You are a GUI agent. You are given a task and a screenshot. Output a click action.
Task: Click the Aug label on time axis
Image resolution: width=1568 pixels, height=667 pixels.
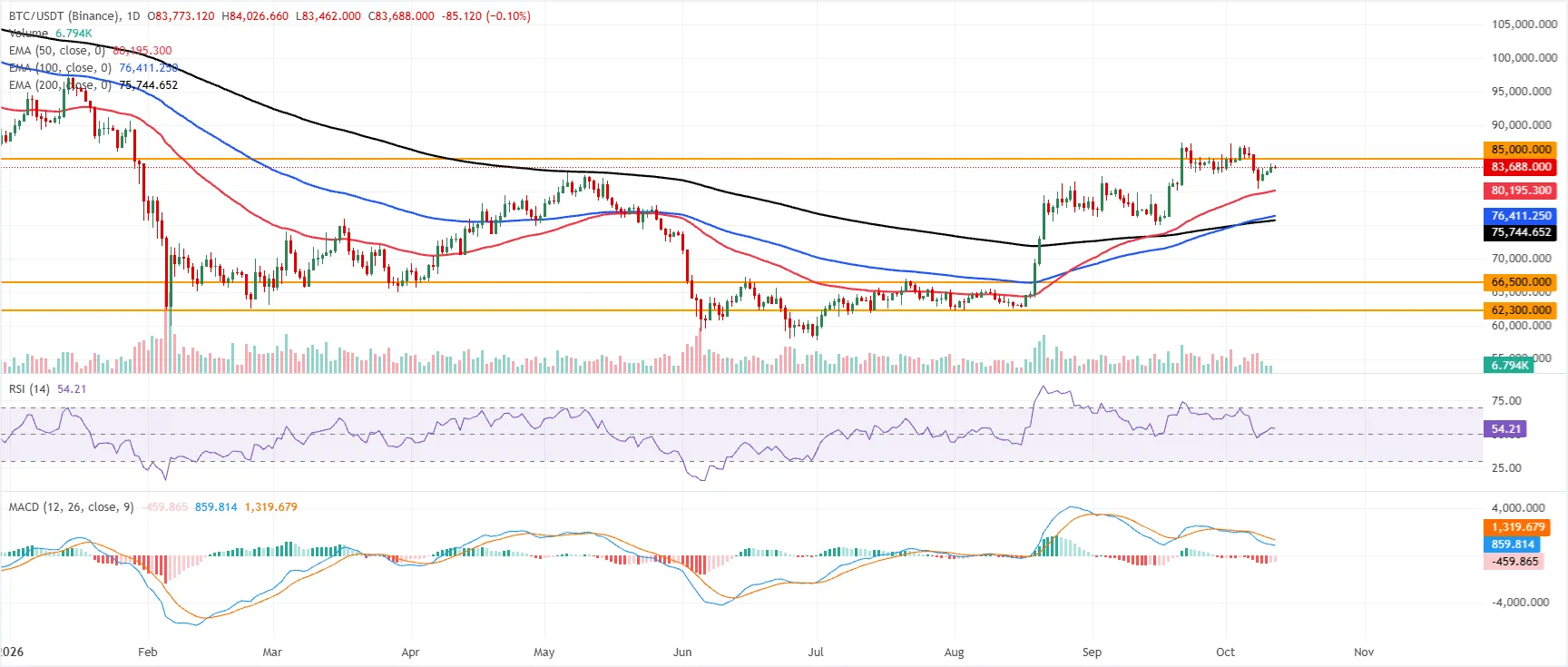pos(954,652)
